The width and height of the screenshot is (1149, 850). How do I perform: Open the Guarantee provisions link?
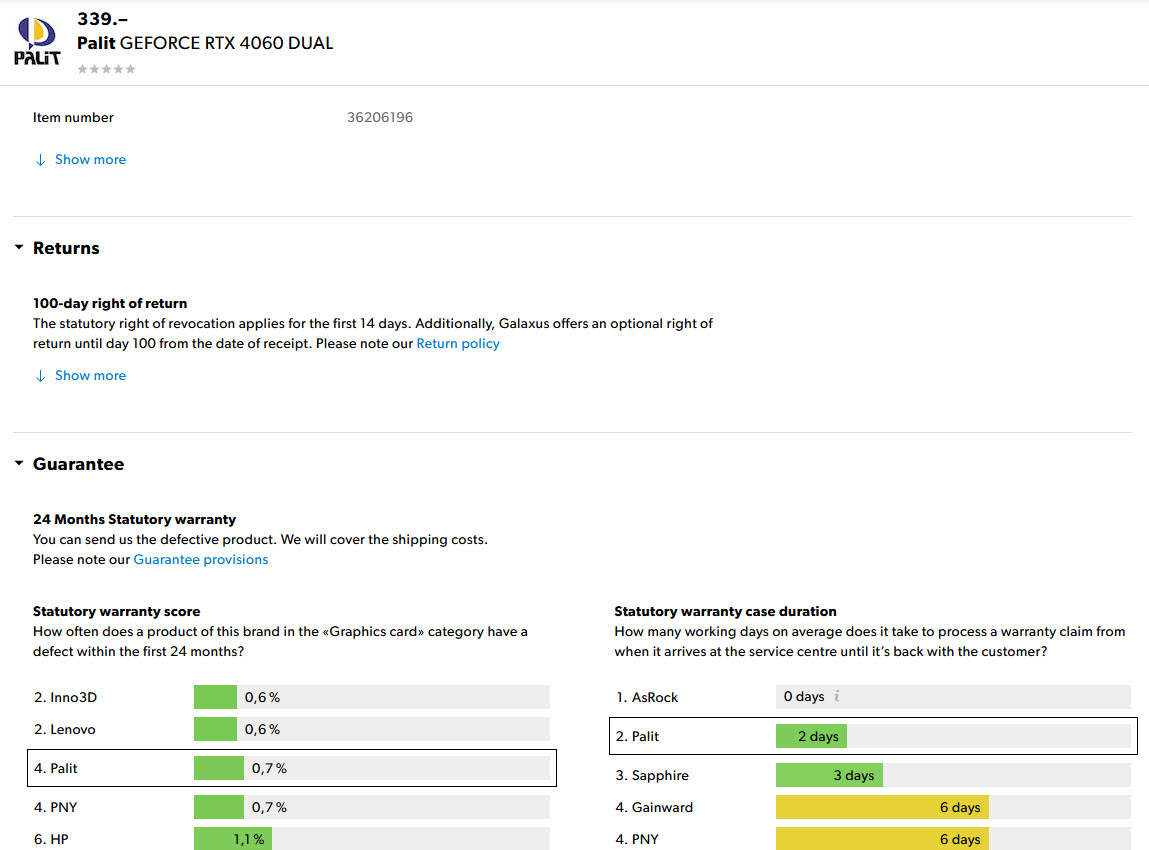[x=201, y=560]
